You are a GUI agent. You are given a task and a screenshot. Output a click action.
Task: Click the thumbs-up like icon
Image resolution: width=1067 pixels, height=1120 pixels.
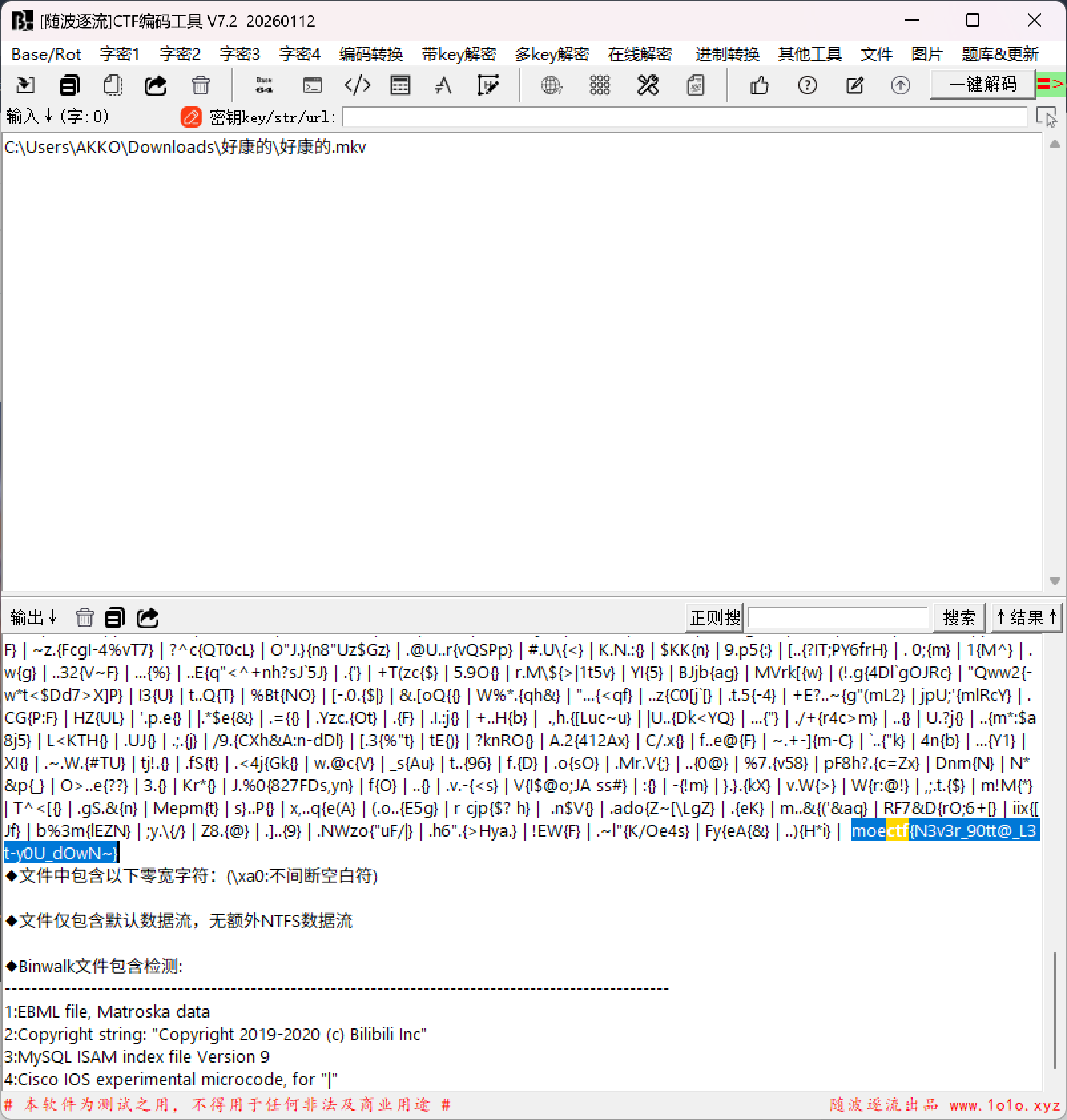(x=759, y=85)
